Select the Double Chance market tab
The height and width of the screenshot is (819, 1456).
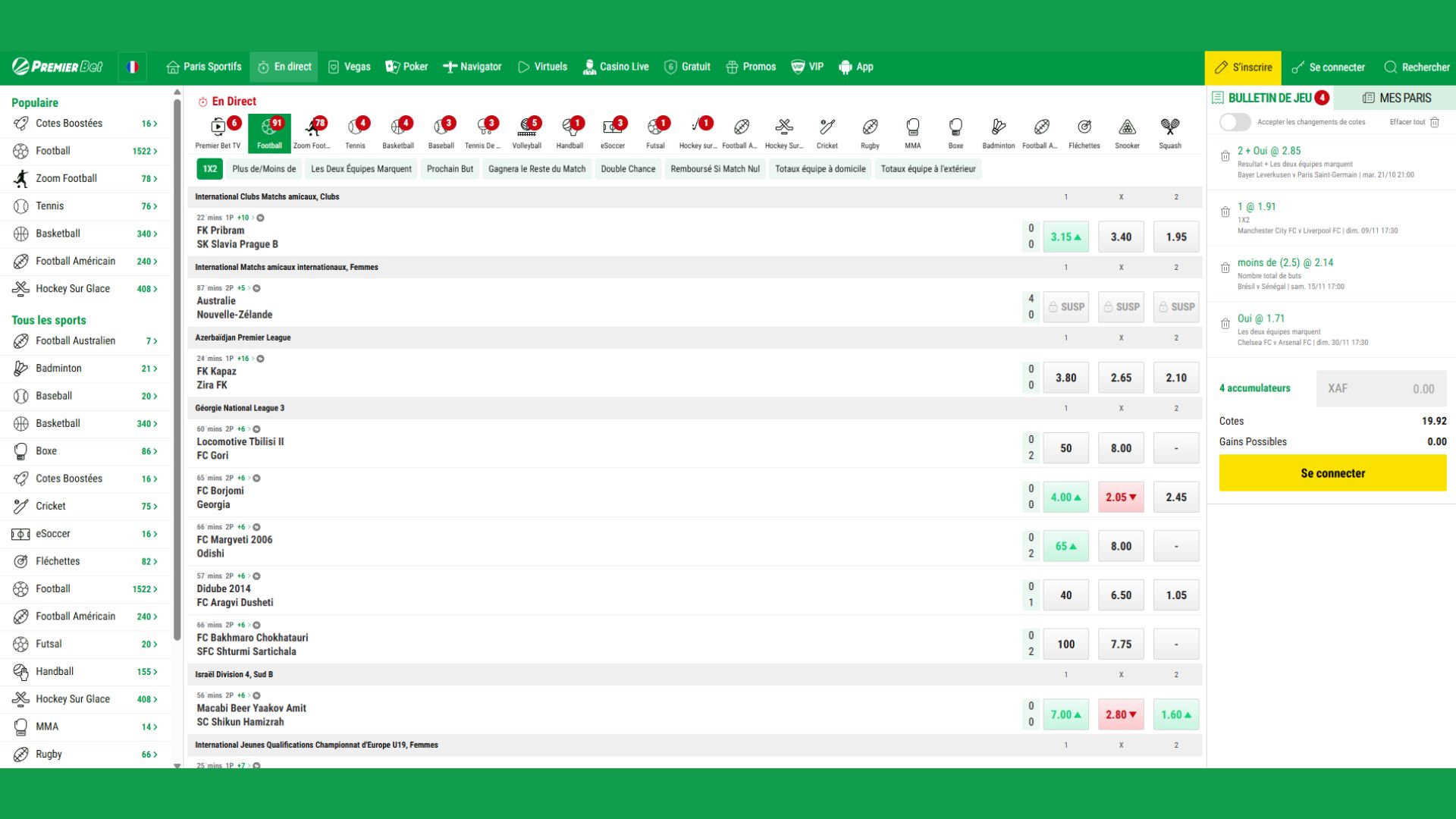point(627,169)
